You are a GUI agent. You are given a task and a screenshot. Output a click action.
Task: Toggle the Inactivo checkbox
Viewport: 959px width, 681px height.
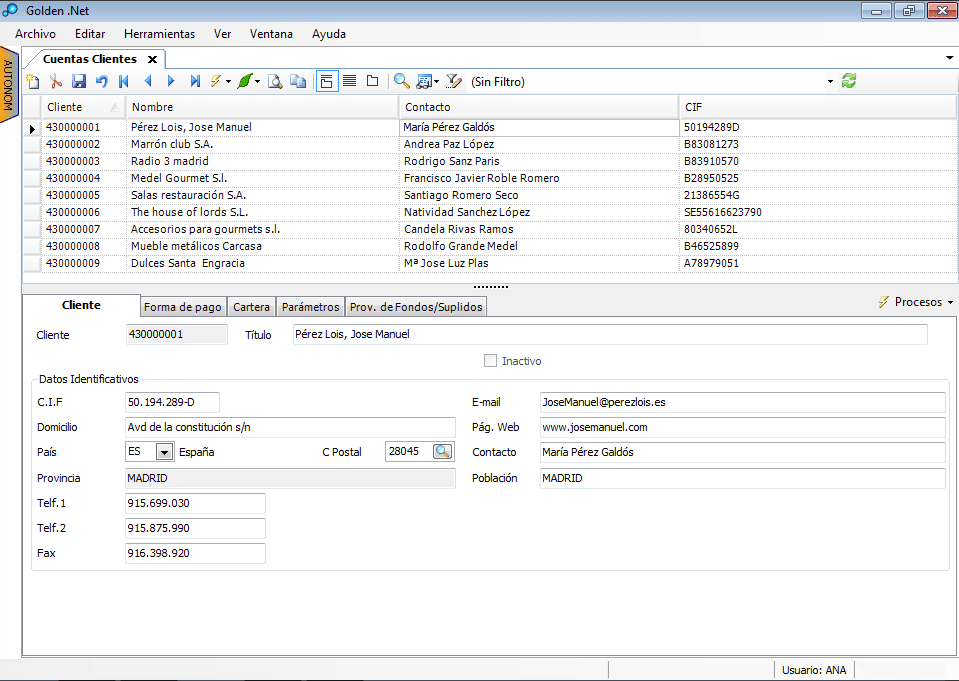[x=490, y=361]
